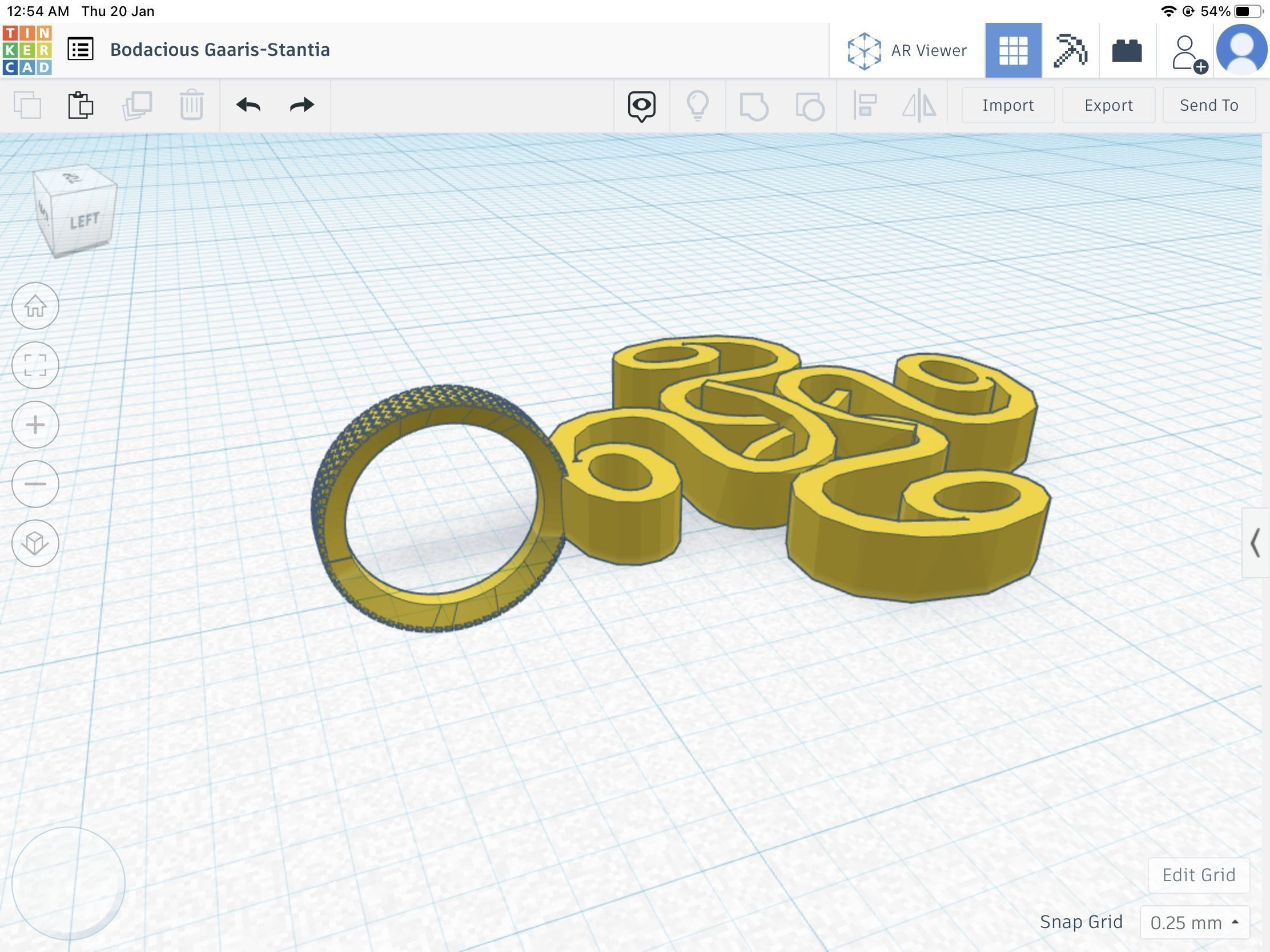The height and width of the screenshot is (952, 1270).
Task: Click the Delete trash icon
Action: [x=192, y=105]
